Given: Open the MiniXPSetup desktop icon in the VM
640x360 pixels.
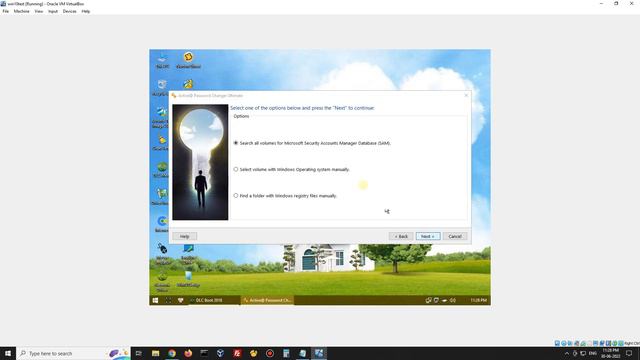Looking at the screenshot, I should [188, 280].
